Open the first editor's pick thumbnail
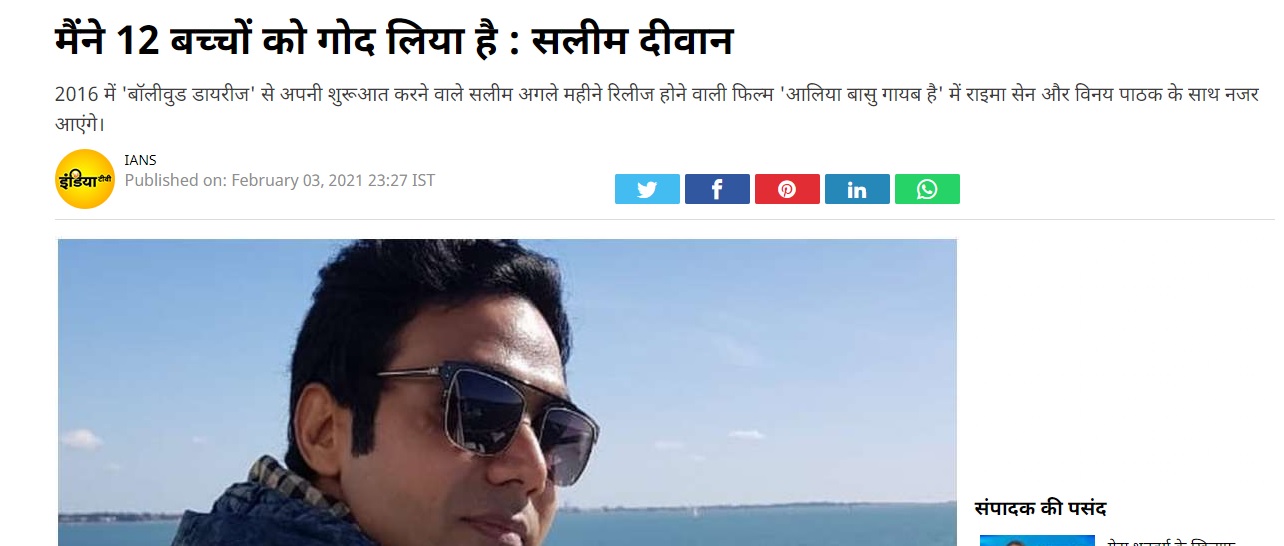The width and height of the screenshot is (1284, 546). point(1037,540)
